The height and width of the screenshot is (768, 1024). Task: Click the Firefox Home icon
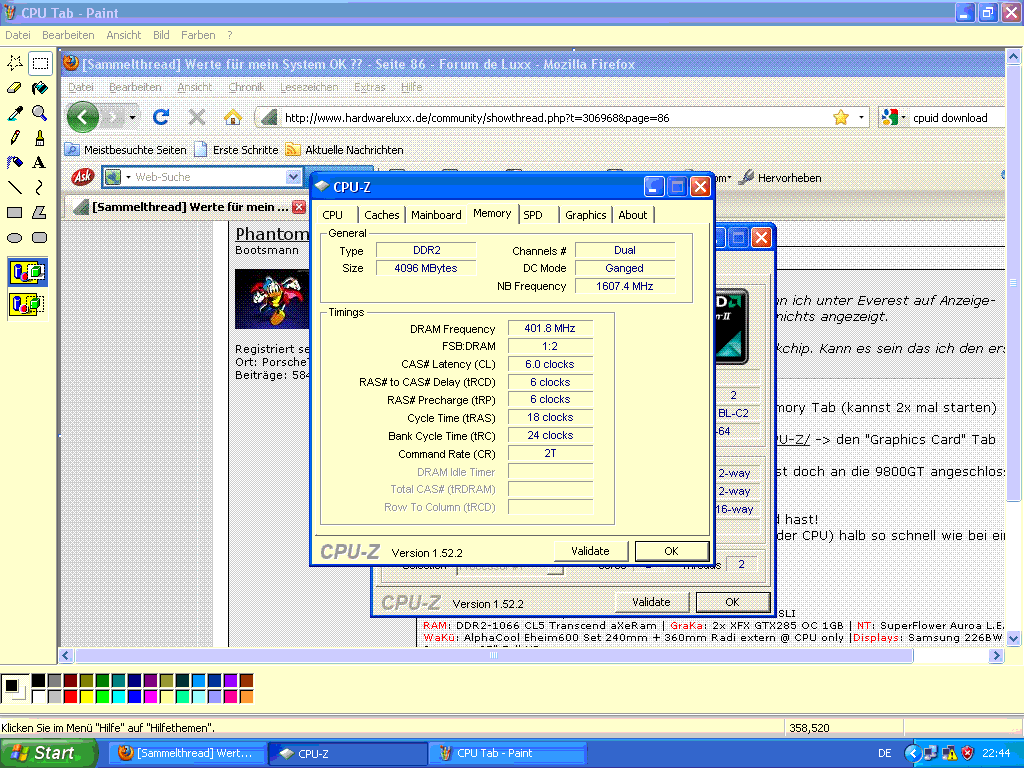tap(232, 118)
